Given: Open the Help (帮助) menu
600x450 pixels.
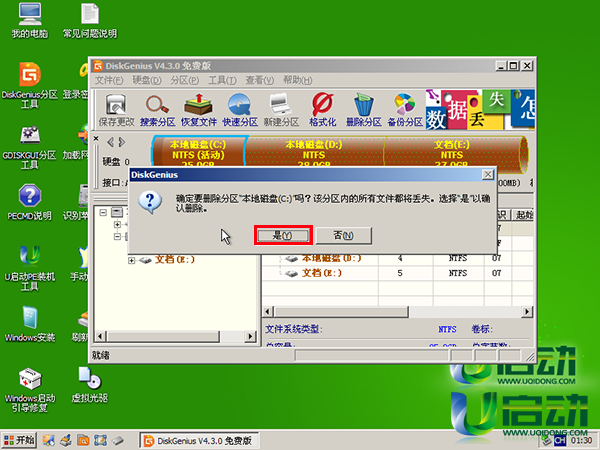Looking at the screenshot, I should click(297, 80).
